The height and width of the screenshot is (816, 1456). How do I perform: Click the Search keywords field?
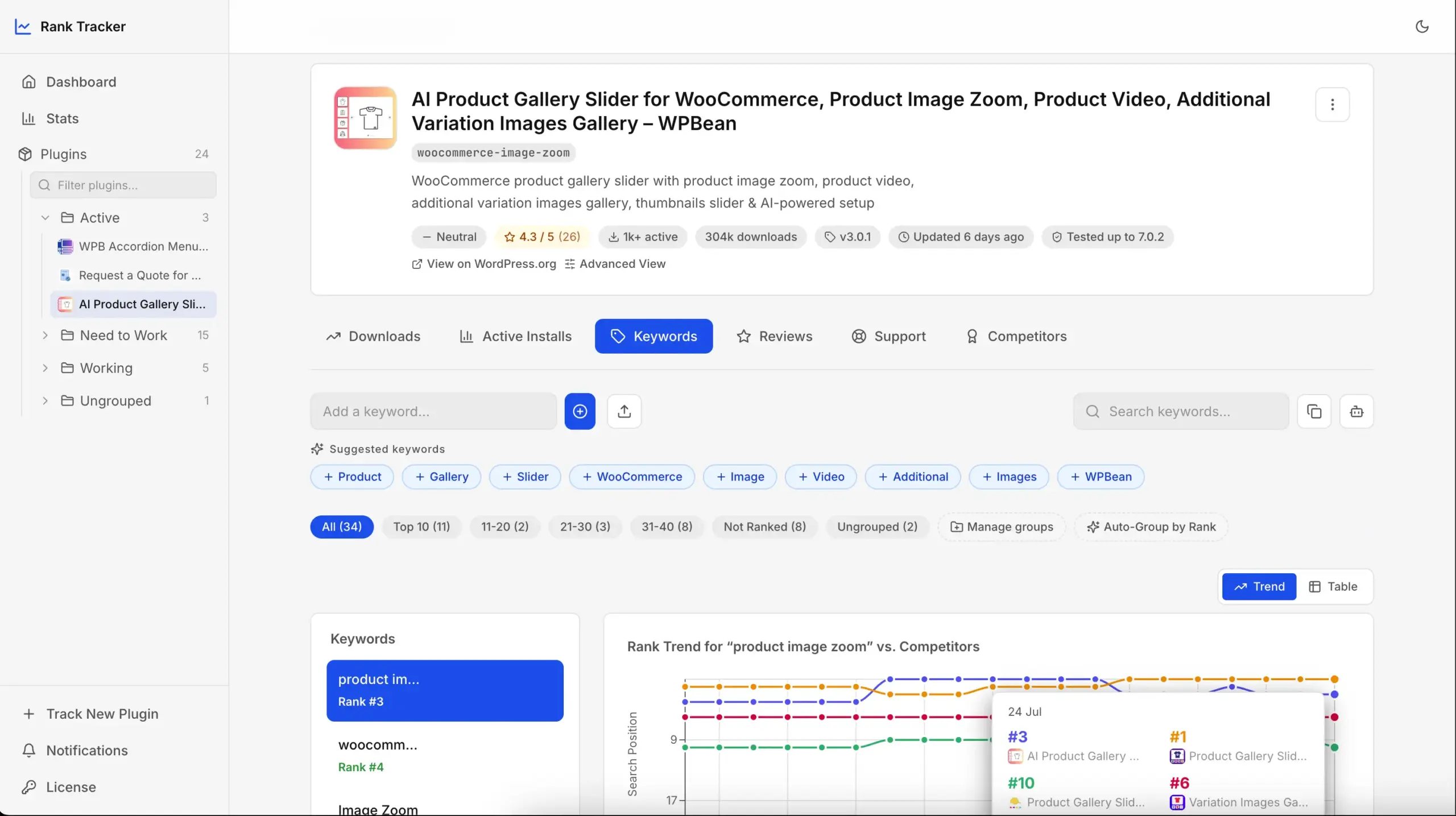[1181, 411]
